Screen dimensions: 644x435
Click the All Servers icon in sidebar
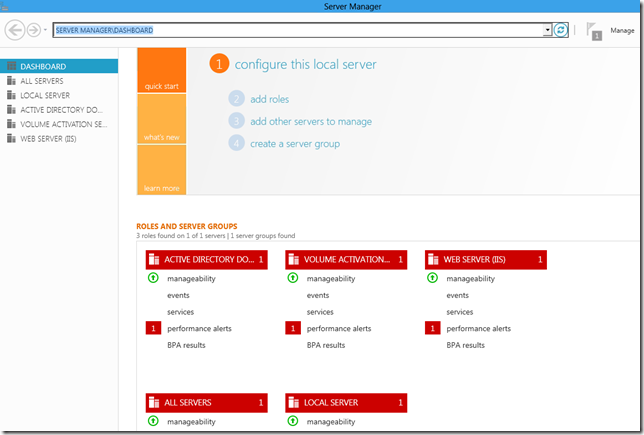click(x=12, y=81)
